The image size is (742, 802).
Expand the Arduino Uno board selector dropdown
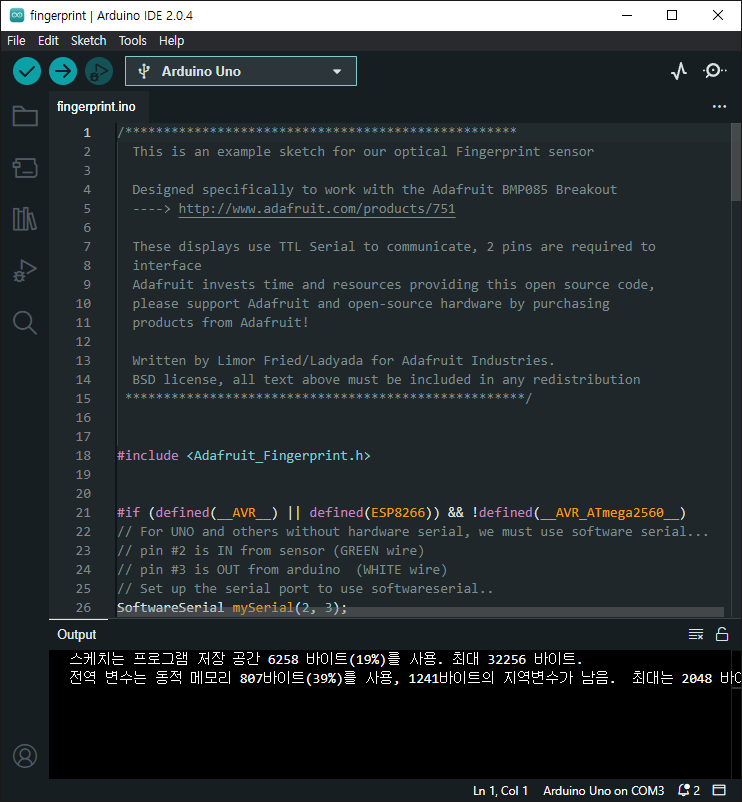tap(241, 71)
